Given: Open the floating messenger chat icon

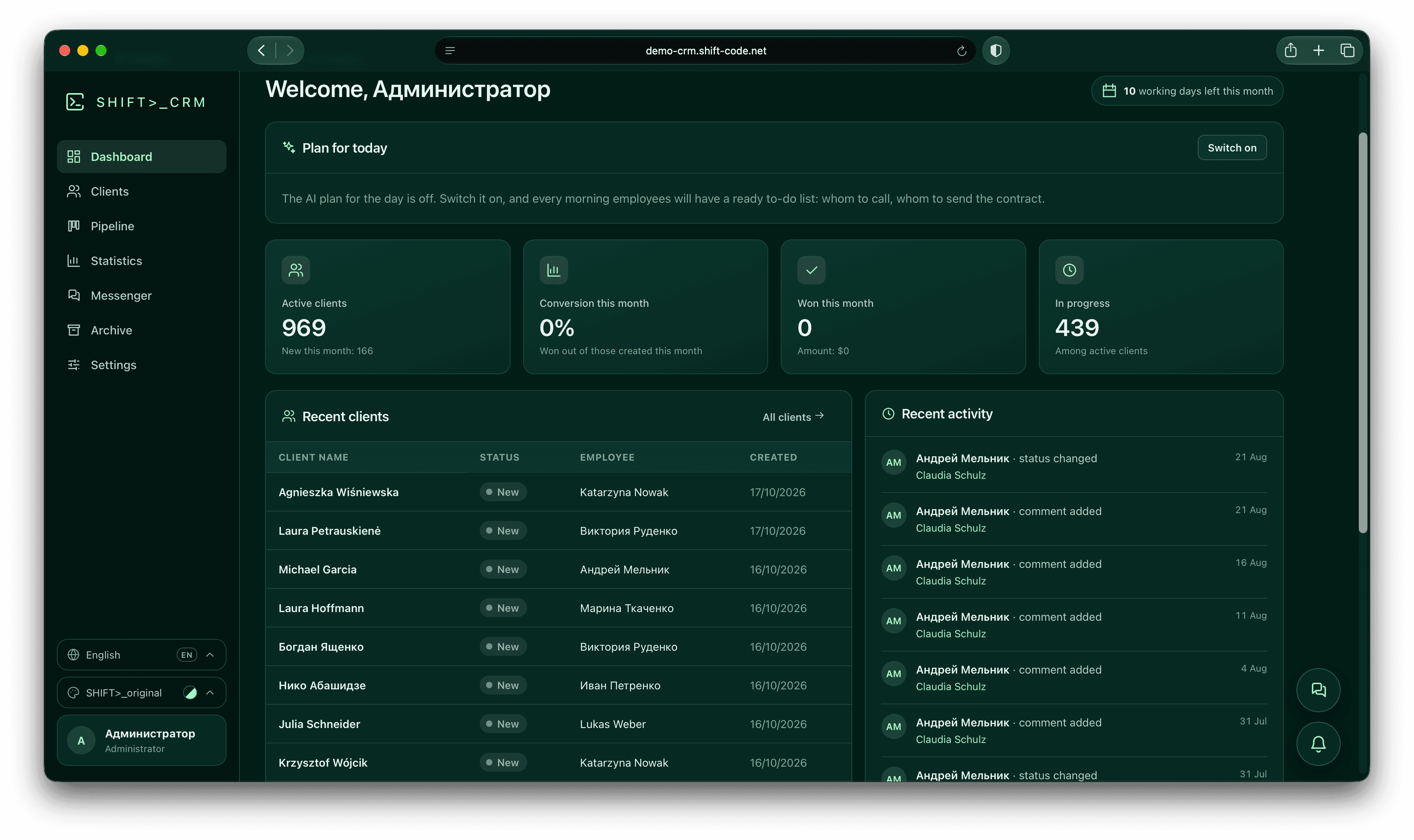Looking at the screenshot, I should 1318,690.
